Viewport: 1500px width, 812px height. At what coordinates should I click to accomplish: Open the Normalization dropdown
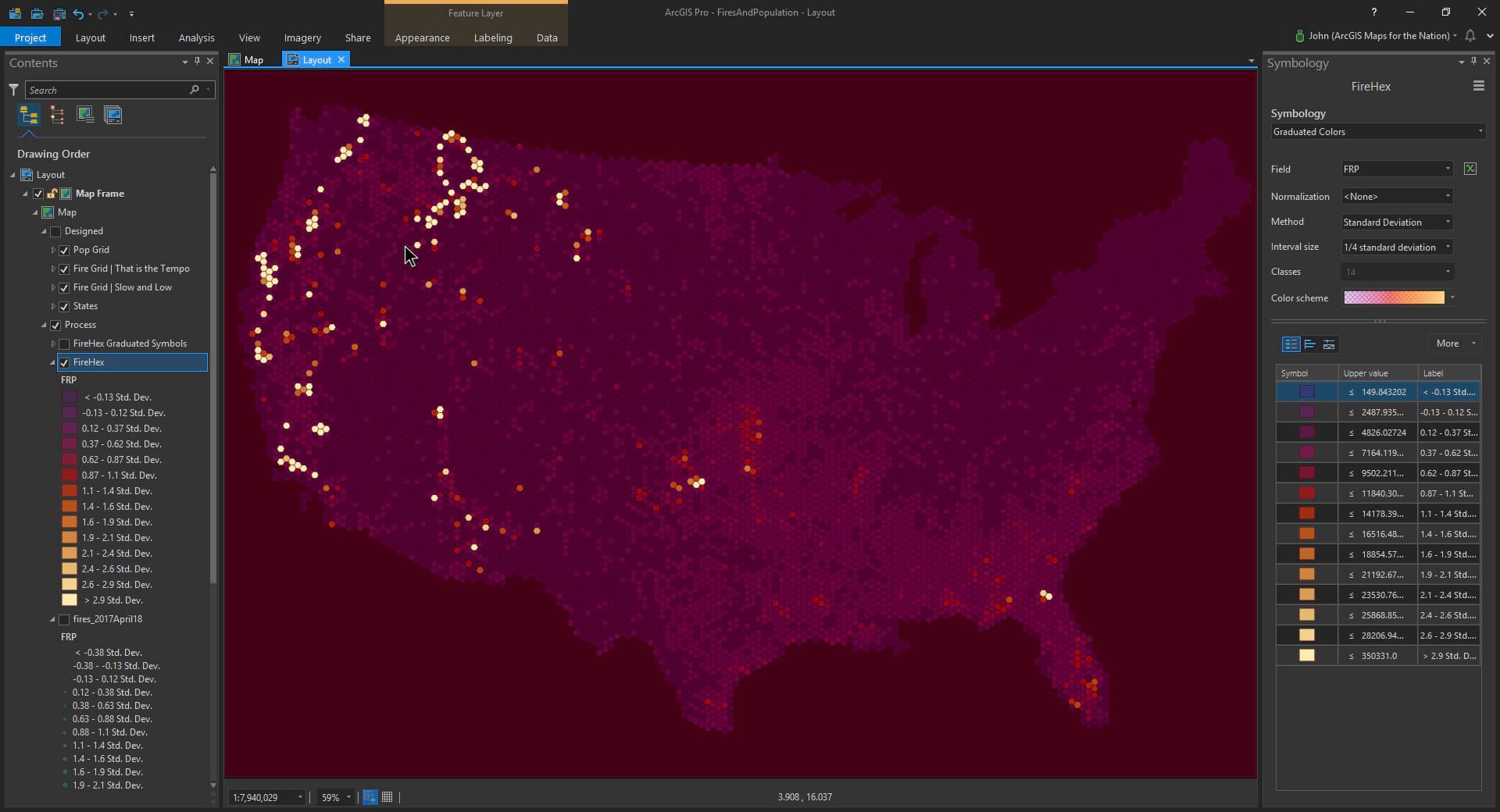[1397, 197]
